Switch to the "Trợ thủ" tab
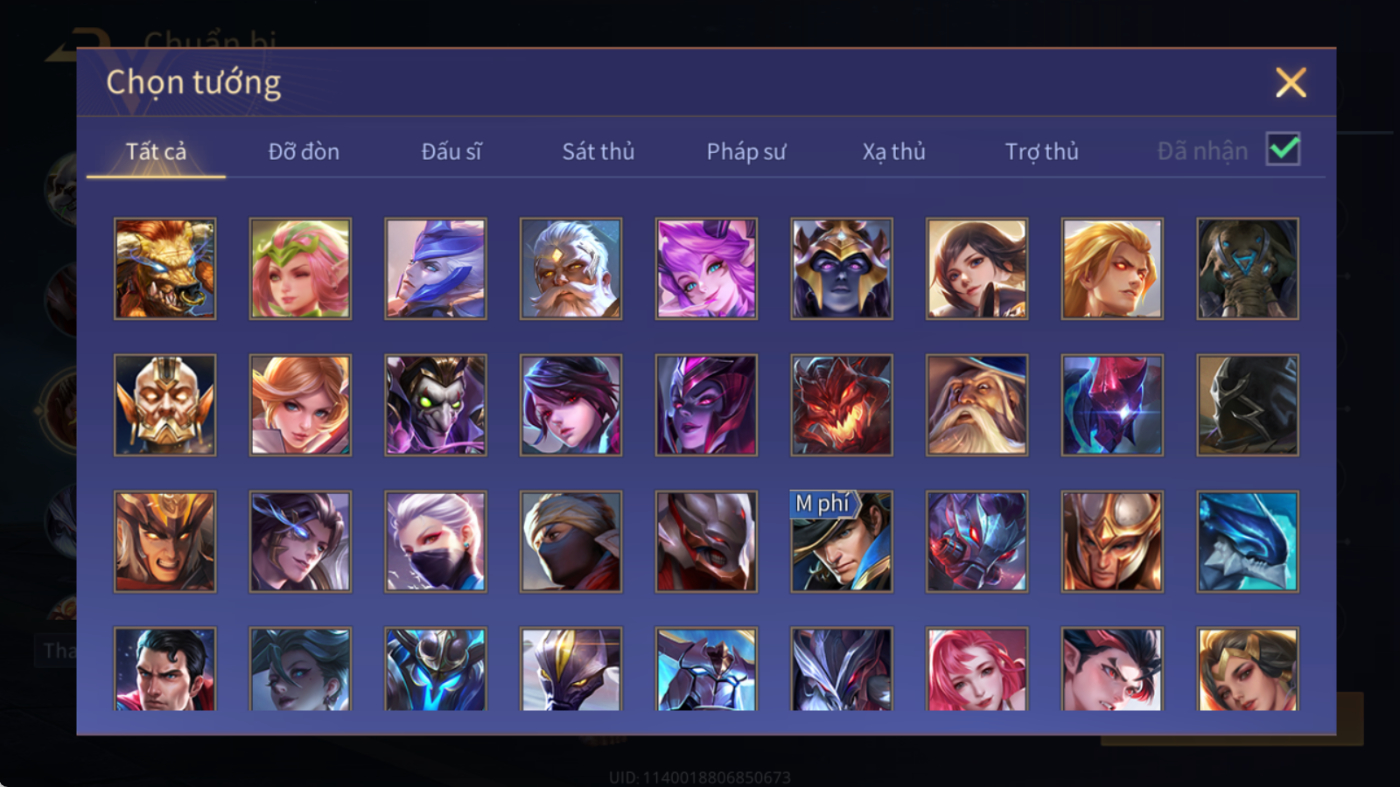 pyautogui.click(x=1042, y=151)
